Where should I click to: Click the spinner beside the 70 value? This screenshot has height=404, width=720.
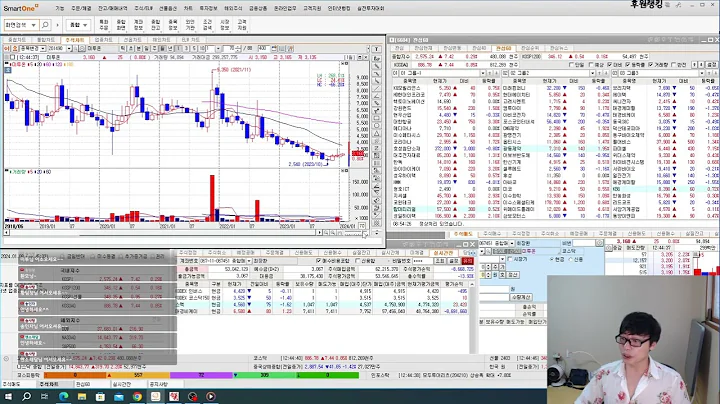pos(238,48)
